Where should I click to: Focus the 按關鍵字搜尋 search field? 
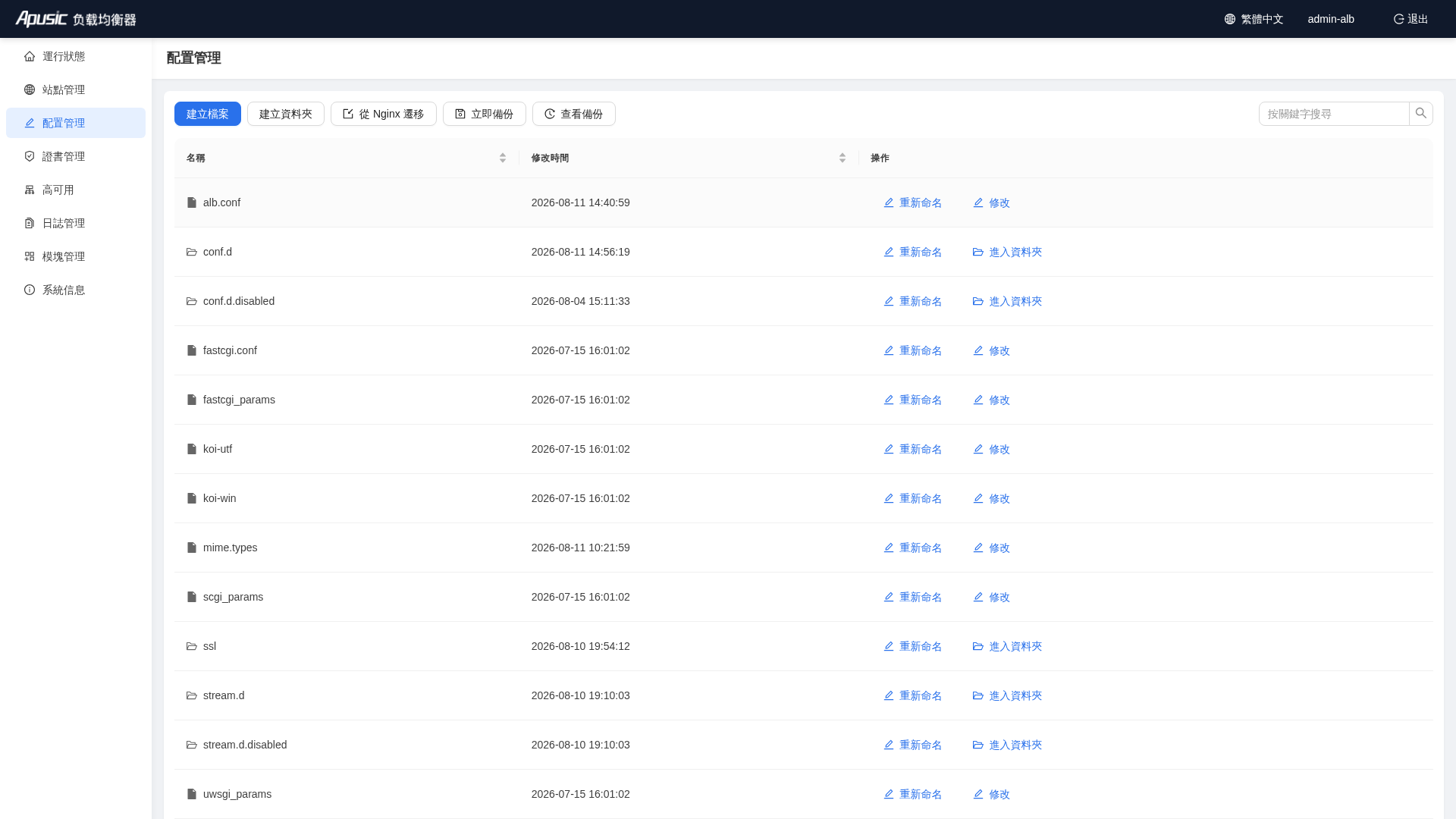click(1334, 114)
